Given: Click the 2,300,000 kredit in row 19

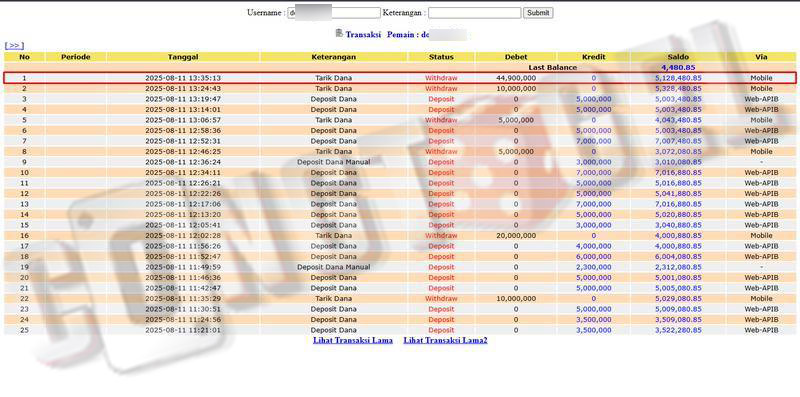Looking at the screenshot, I should tap(593, 267).
